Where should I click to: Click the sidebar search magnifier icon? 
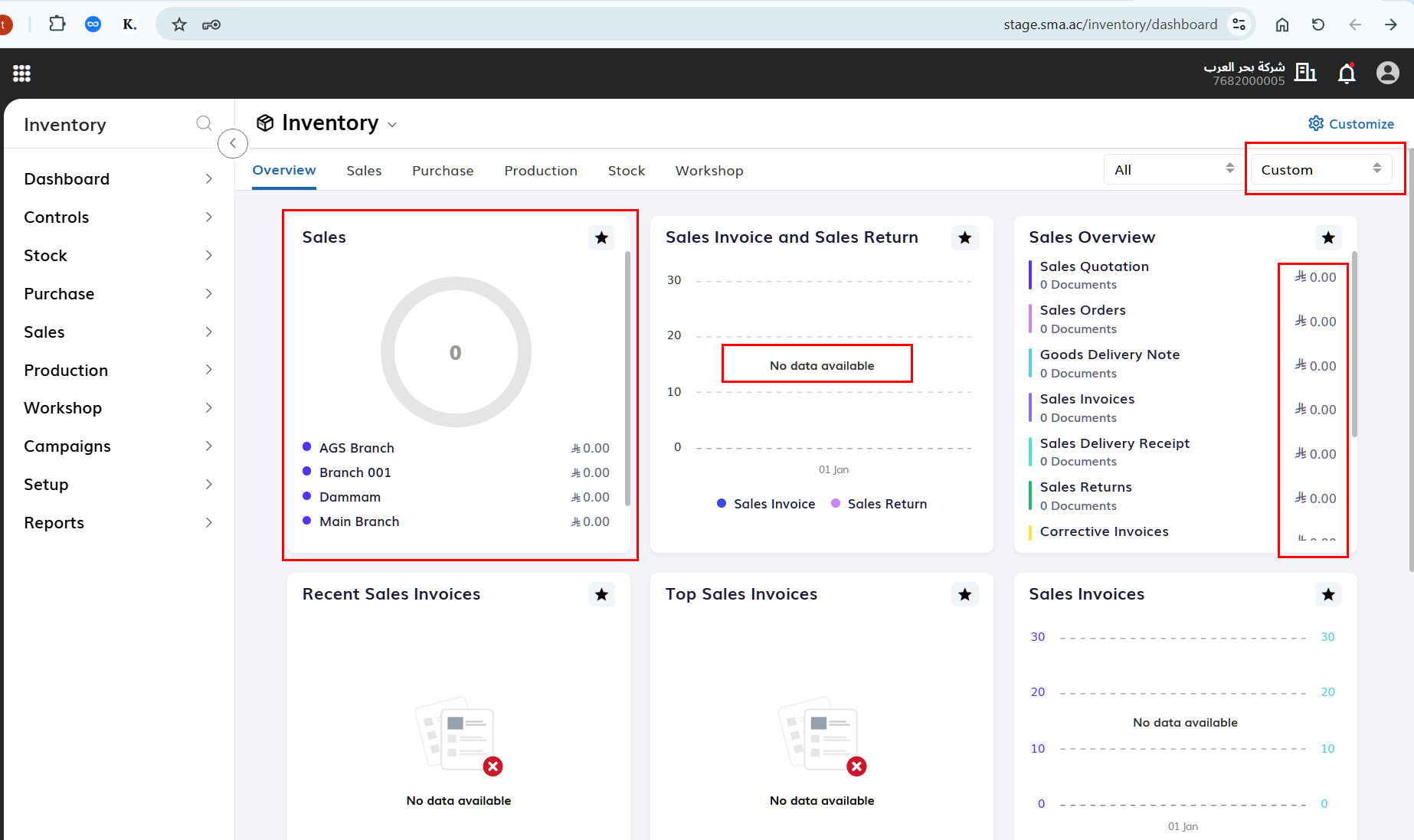[x=204, y=123]
